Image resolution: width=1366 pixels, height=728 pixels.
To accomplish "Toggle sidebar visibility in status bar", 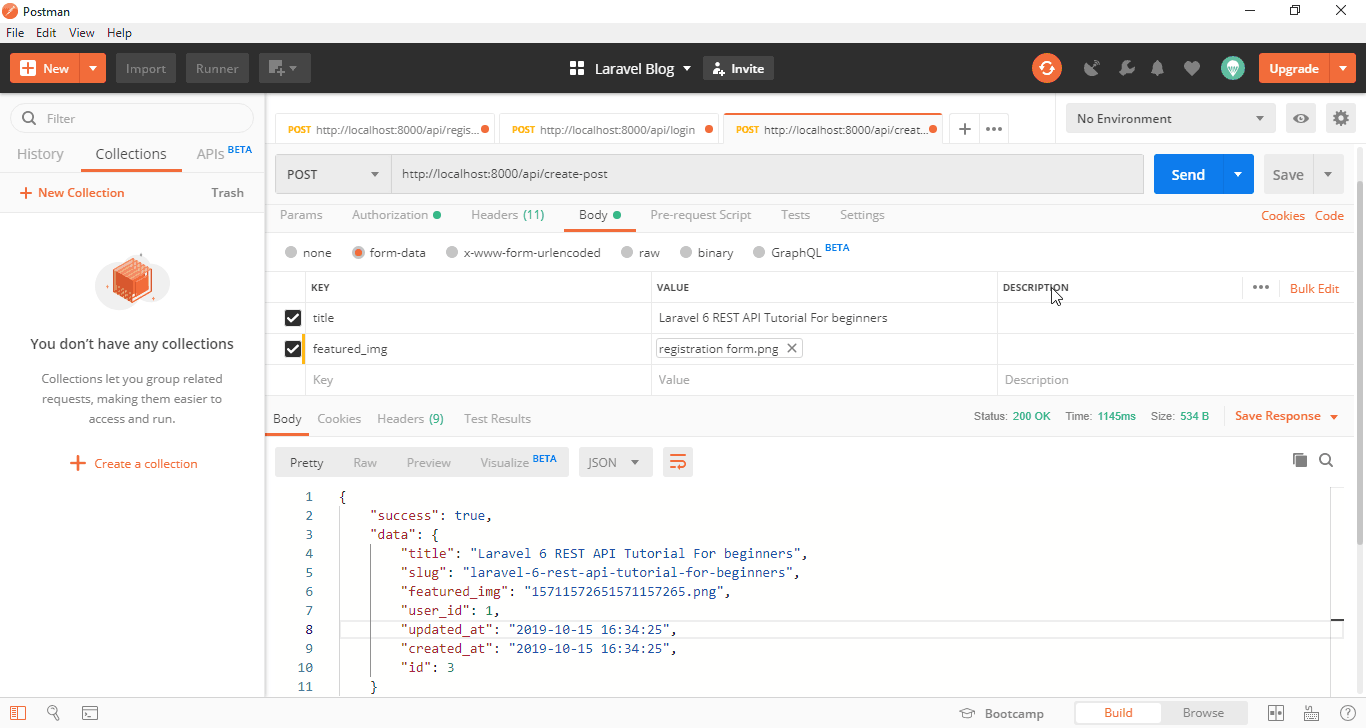I will (18, 713).
